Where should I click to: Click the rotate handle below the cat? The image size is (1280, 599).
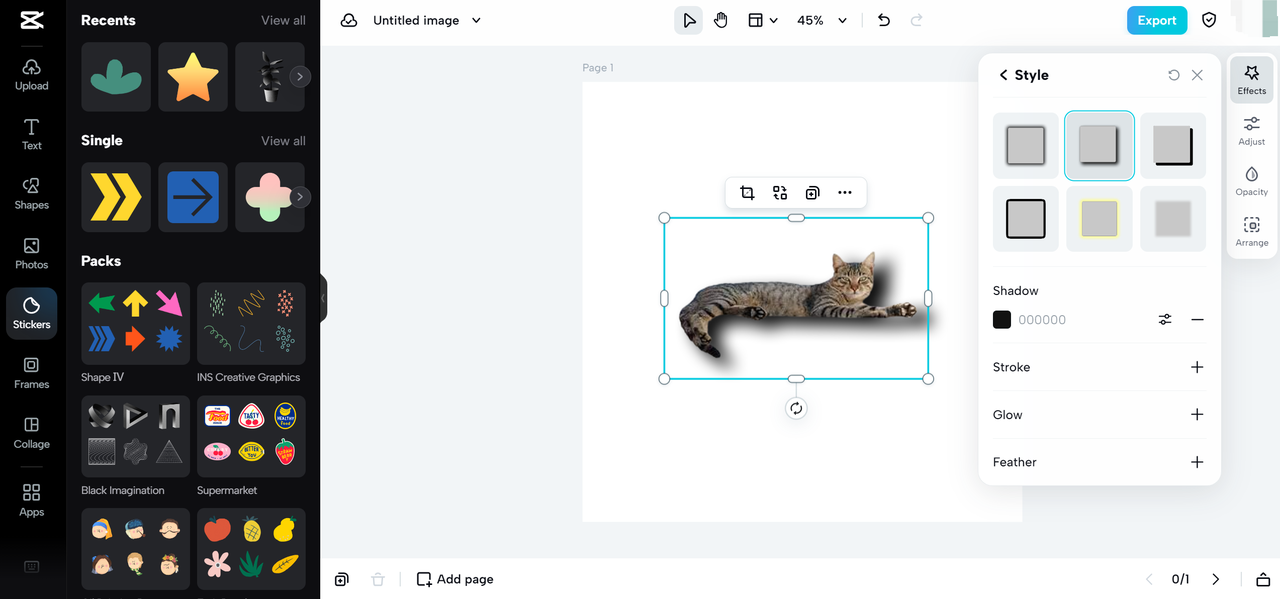[x=796, y=408]
